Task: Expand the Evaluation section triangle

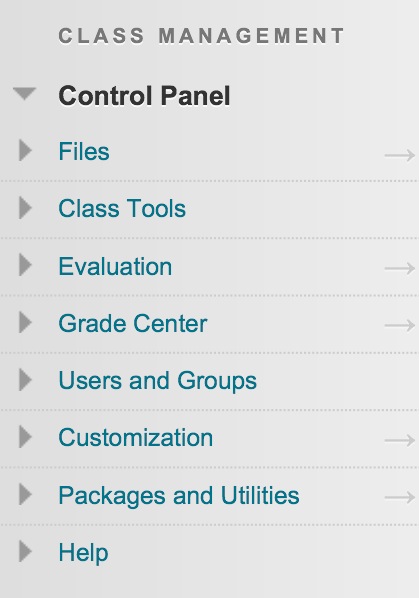Action: tap(25, 265)
